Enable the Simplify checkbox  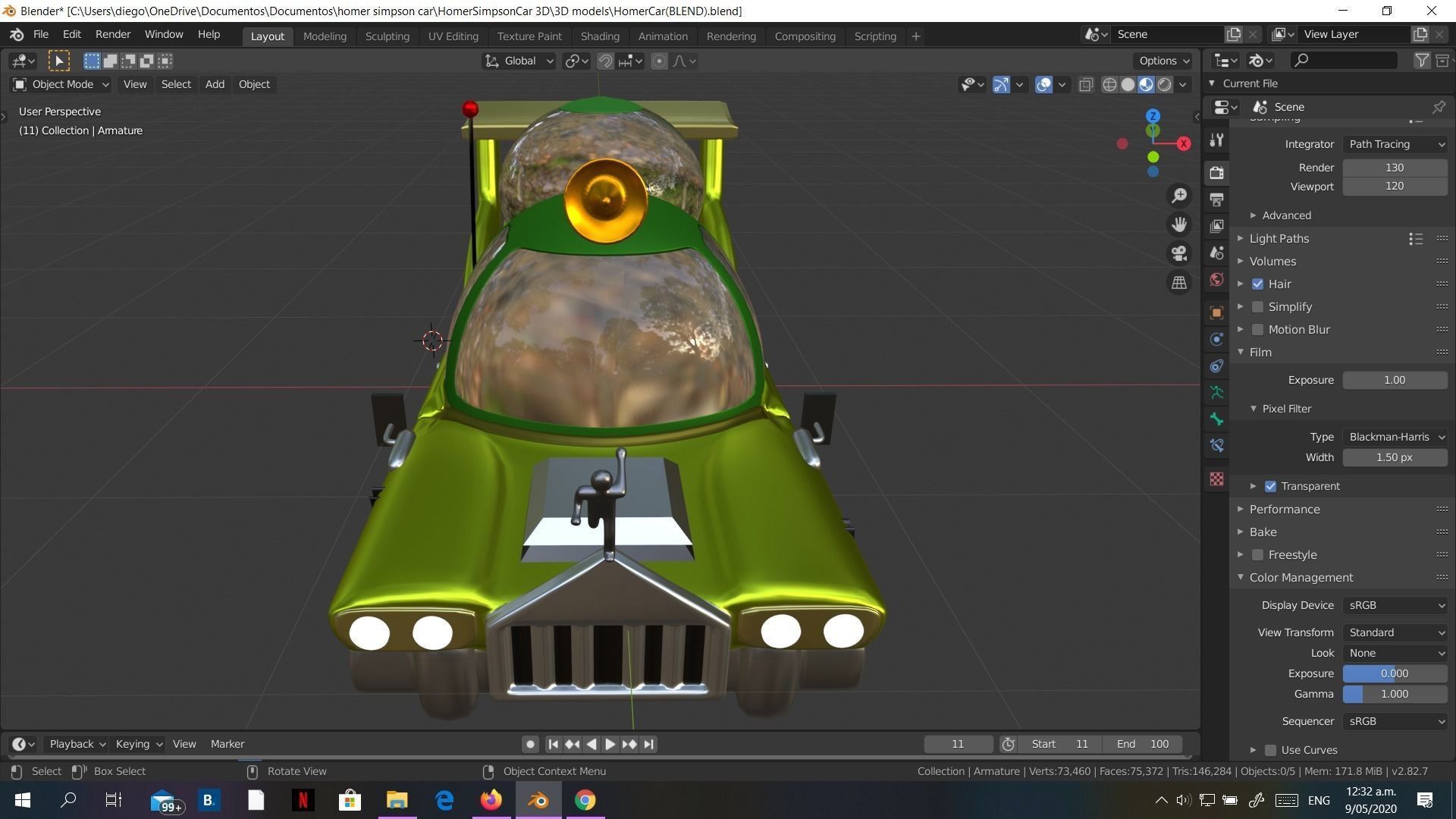[x=1257, y=307]
